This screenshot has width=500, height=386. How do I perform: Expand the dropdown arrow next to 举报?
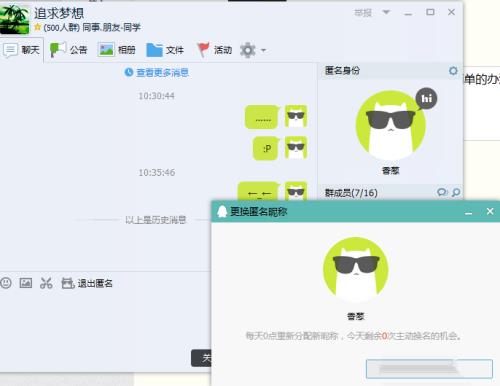tap(386, 12)
